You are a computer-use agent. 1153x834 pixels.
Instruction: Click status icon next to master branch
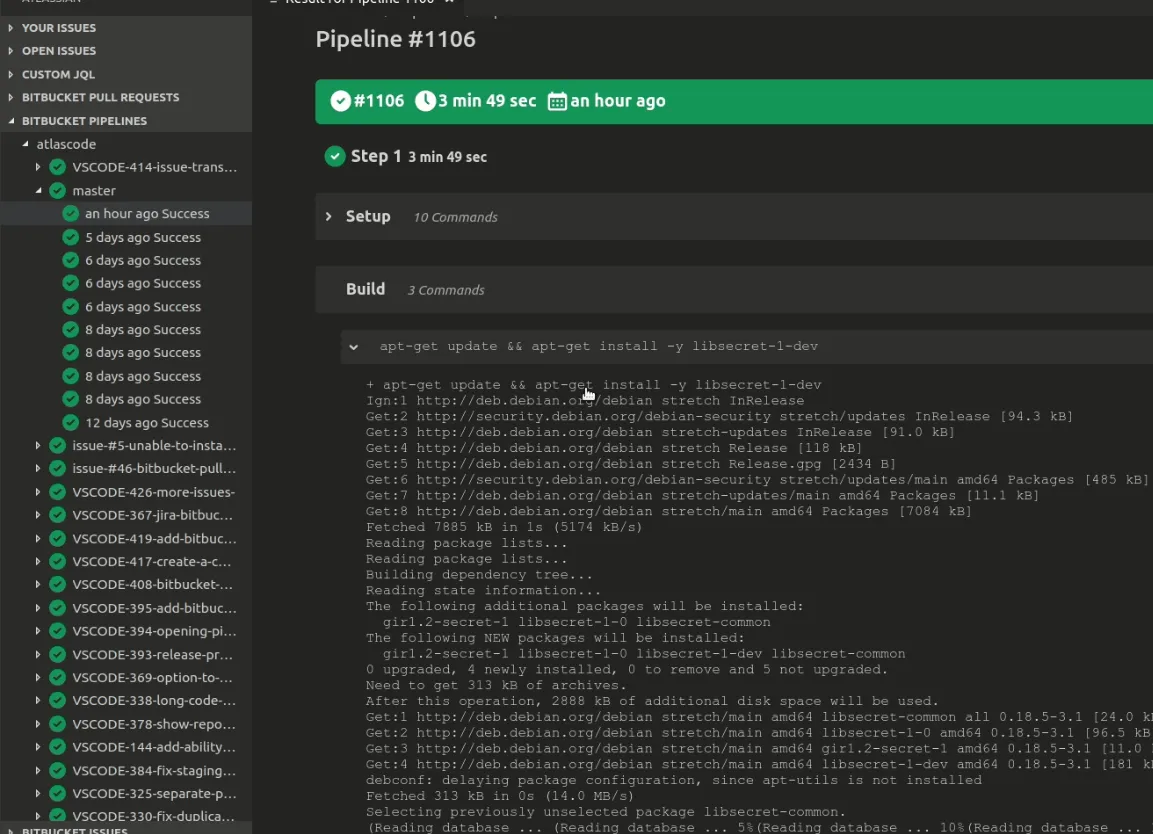pyautogui.click(x=57, y=190)
